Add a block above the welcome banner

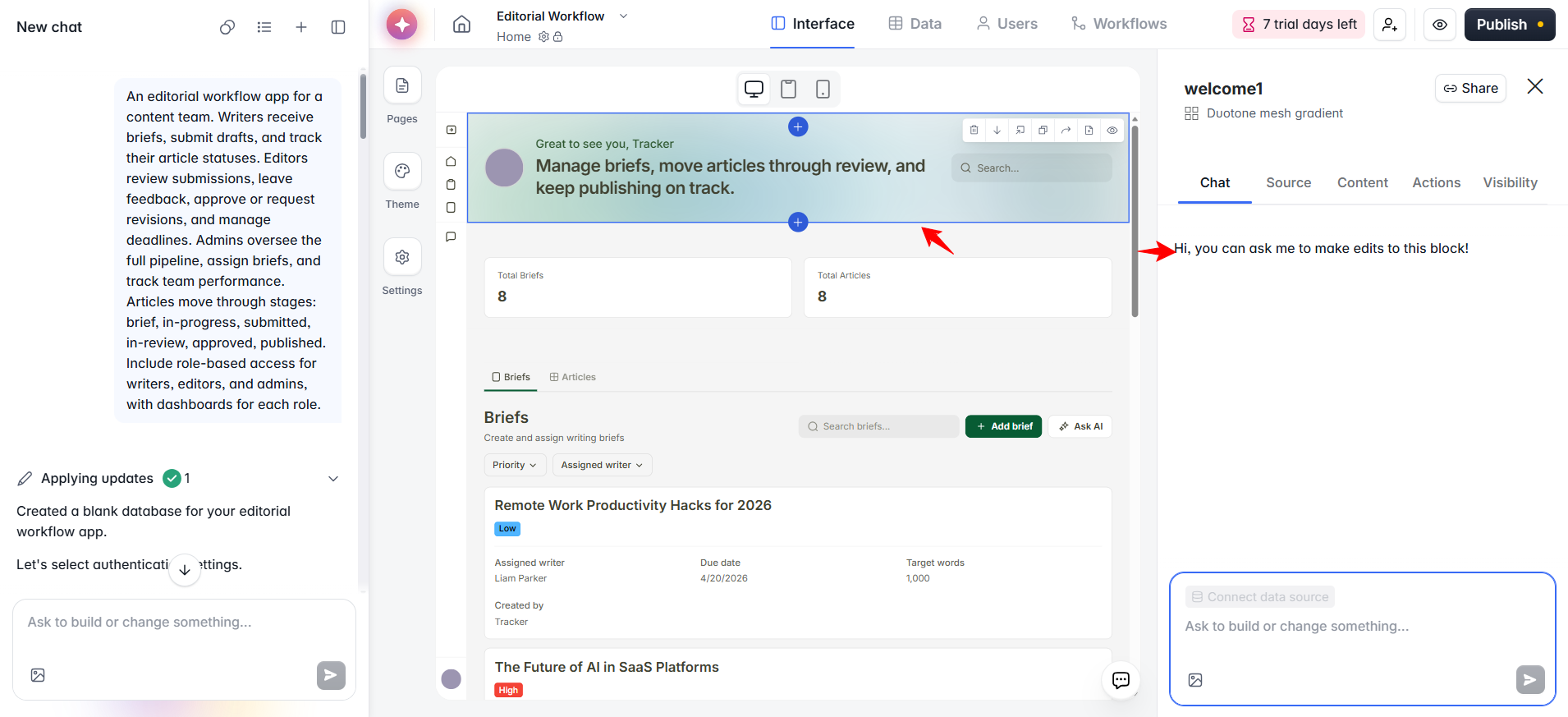click(x=798, y=126)
